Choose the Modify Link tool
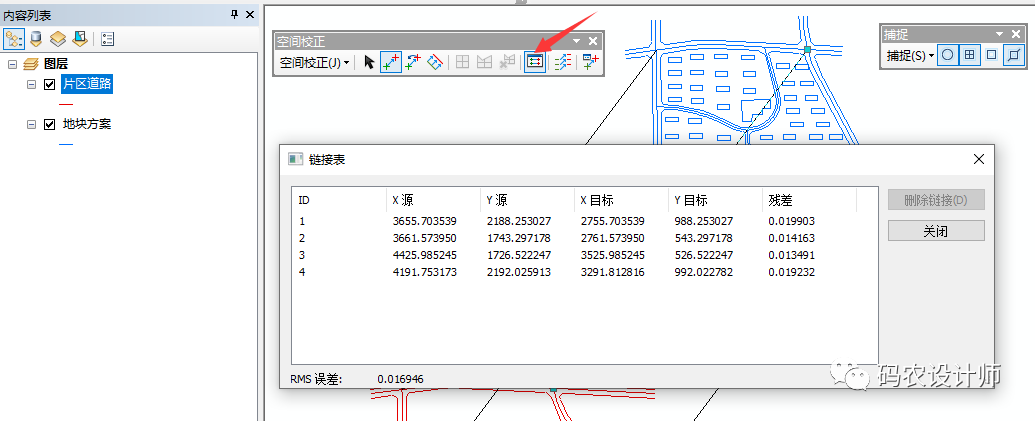 pos(413,62)
